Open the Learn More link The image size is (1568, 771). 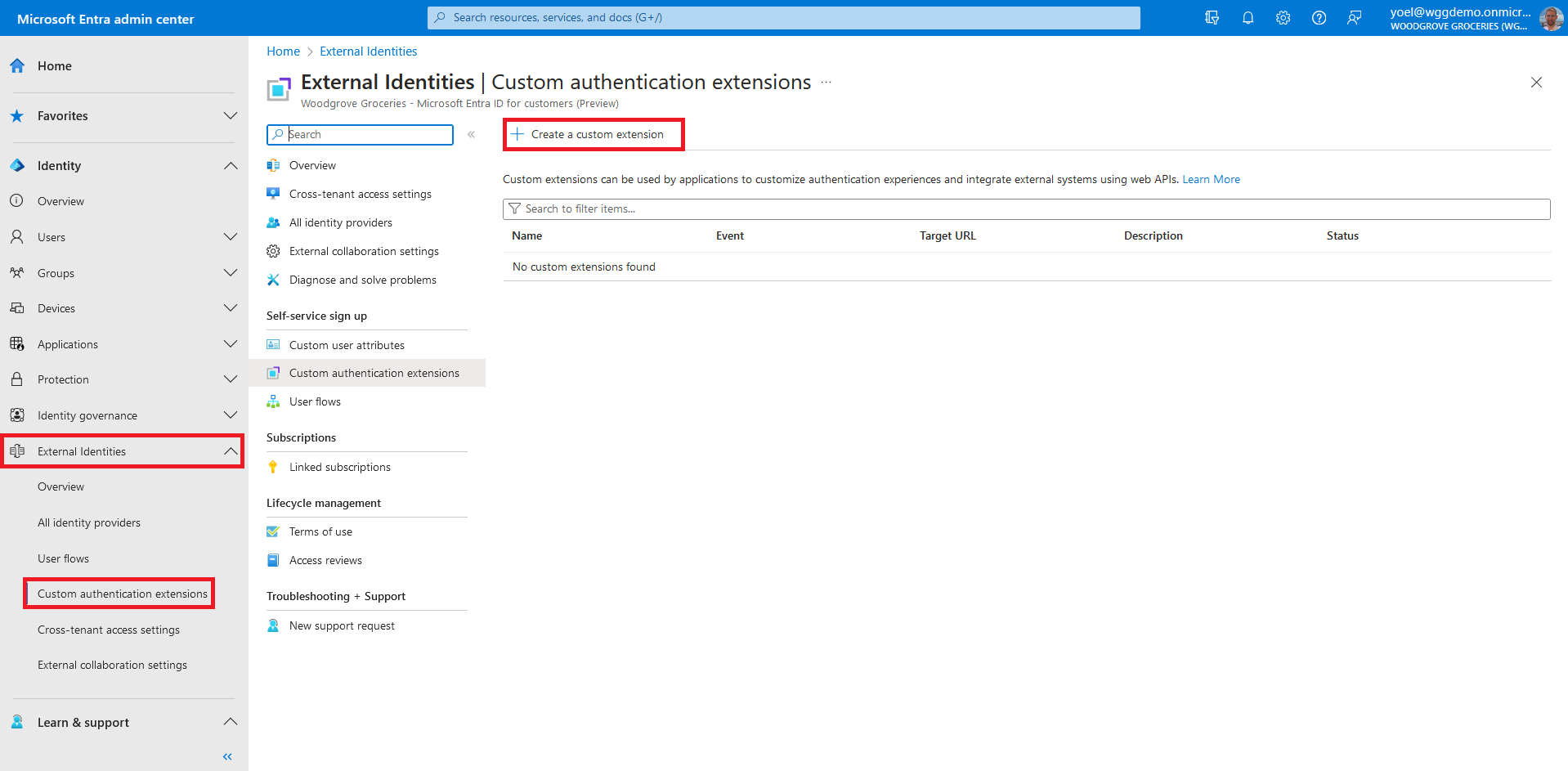click(1211, 179)
